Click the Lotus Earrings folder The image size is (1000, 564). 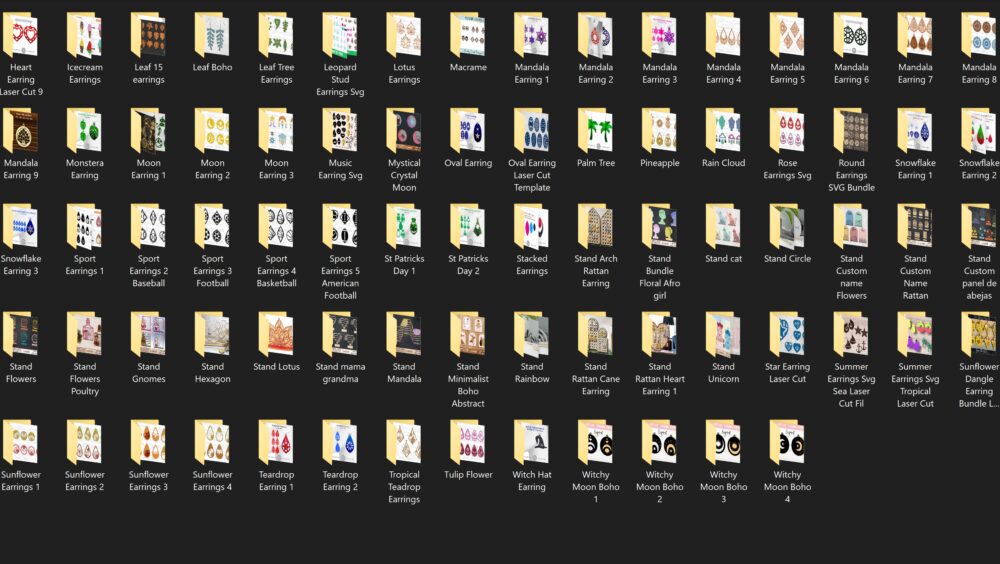tap(404, 36)
